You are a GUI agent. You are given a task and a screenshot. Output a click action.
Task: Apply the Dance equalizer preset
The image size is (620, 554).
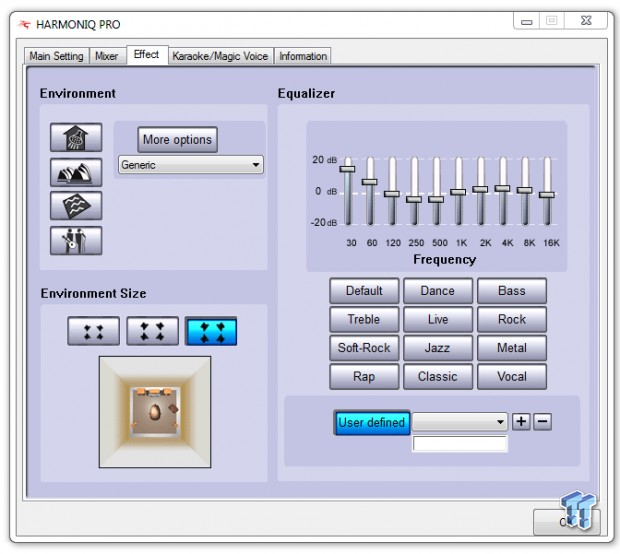coord(438,291)
